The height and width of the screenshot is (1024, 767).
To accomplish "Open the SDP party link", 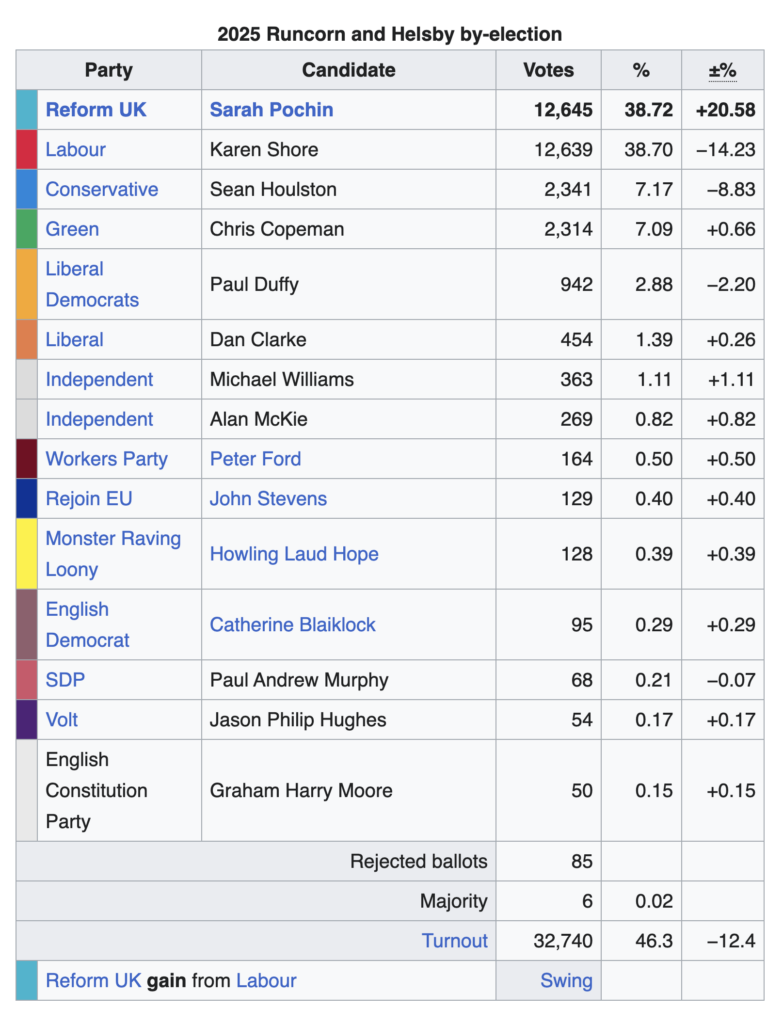I will pos(65,680).
